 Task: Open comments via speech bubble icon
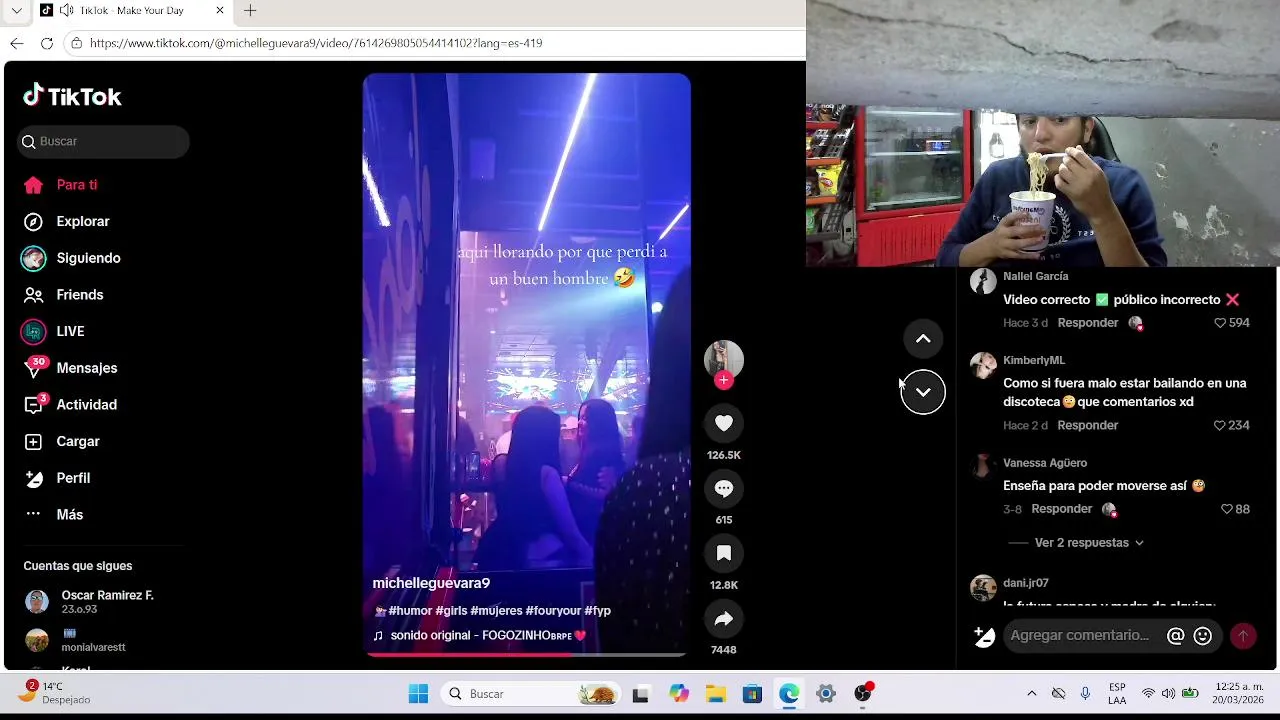[x=724, y=489]
